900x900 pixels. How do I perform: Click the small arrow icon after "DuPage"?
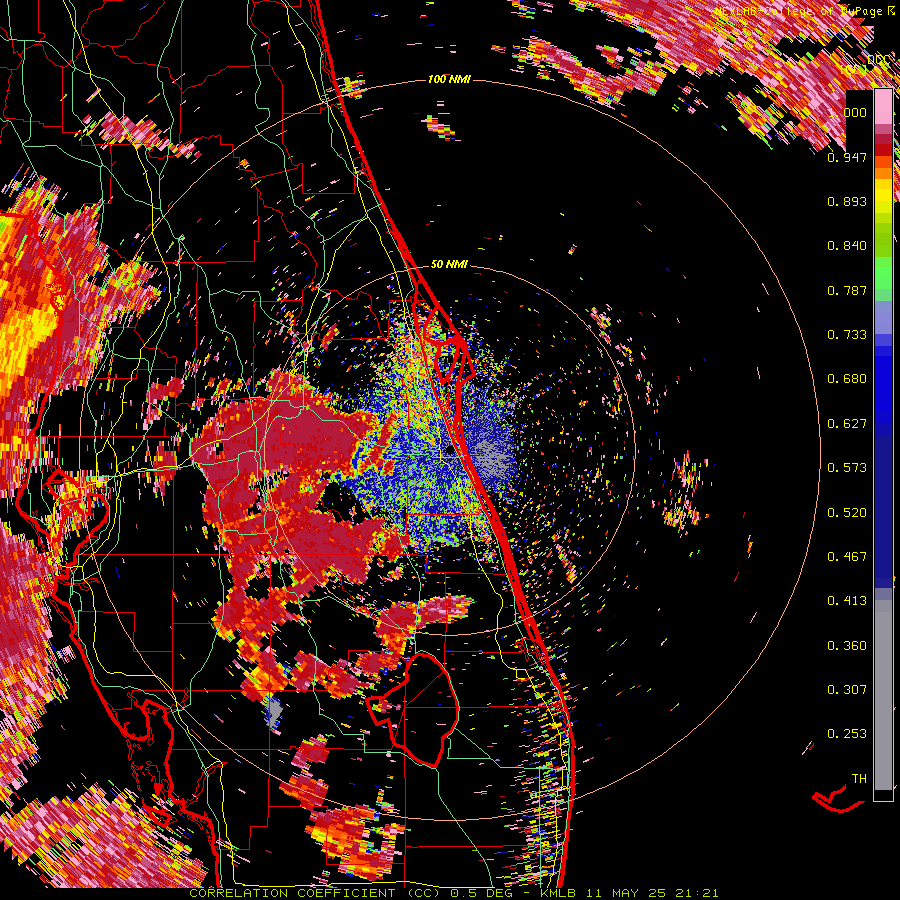click(891, 11)
